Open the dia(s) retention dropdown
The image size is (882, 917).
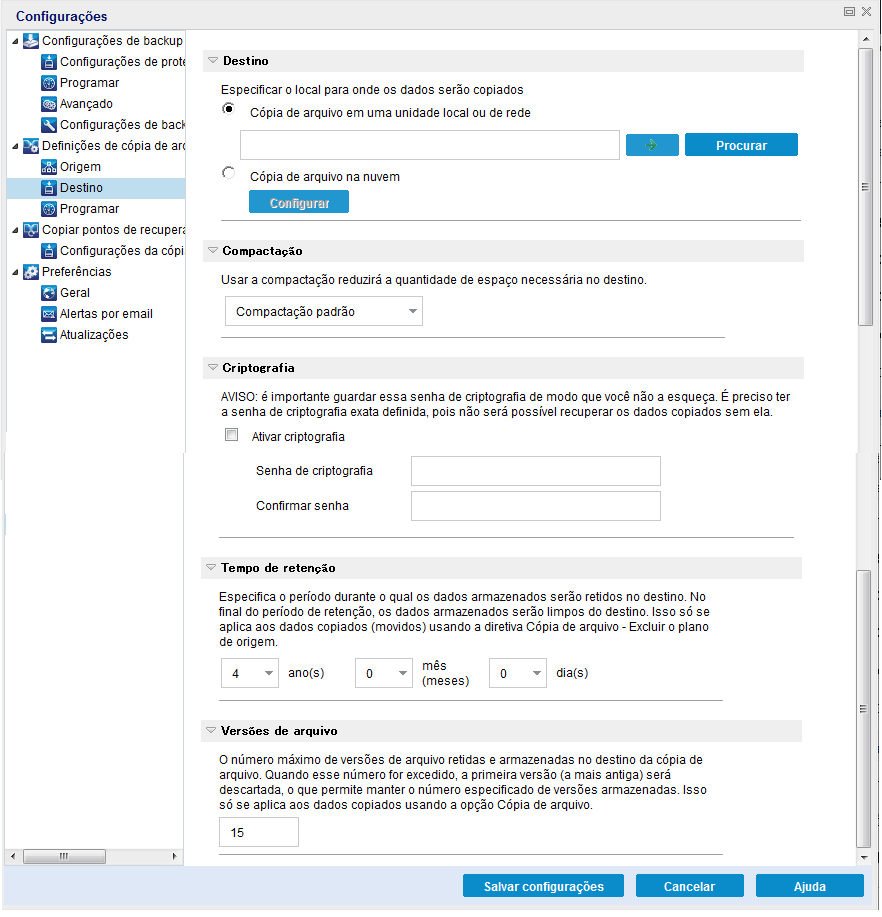click(518, 674)
